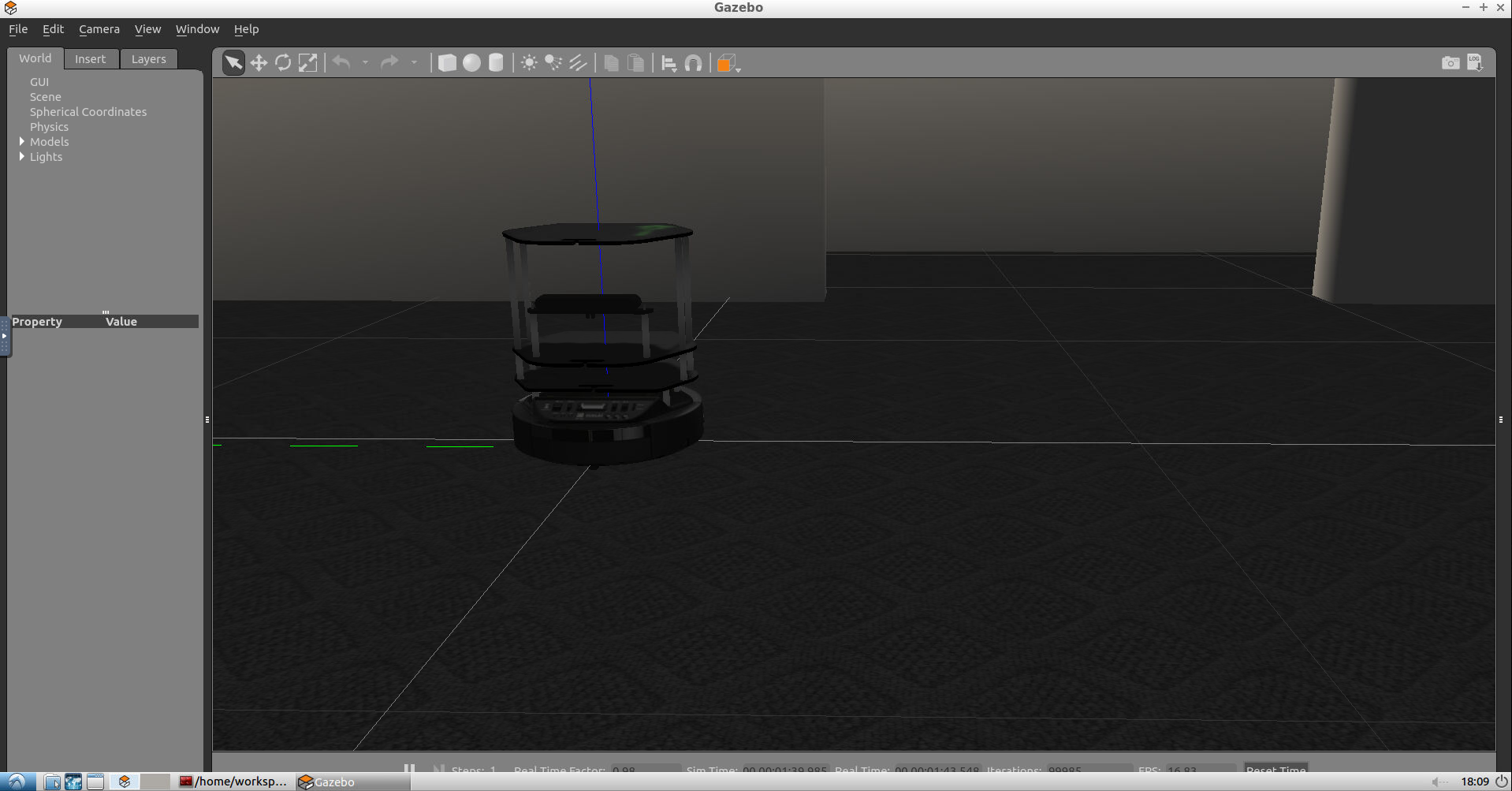Switch to the Insert tab
This screenshot has height=791, width=1512.
tap(91, 59)
